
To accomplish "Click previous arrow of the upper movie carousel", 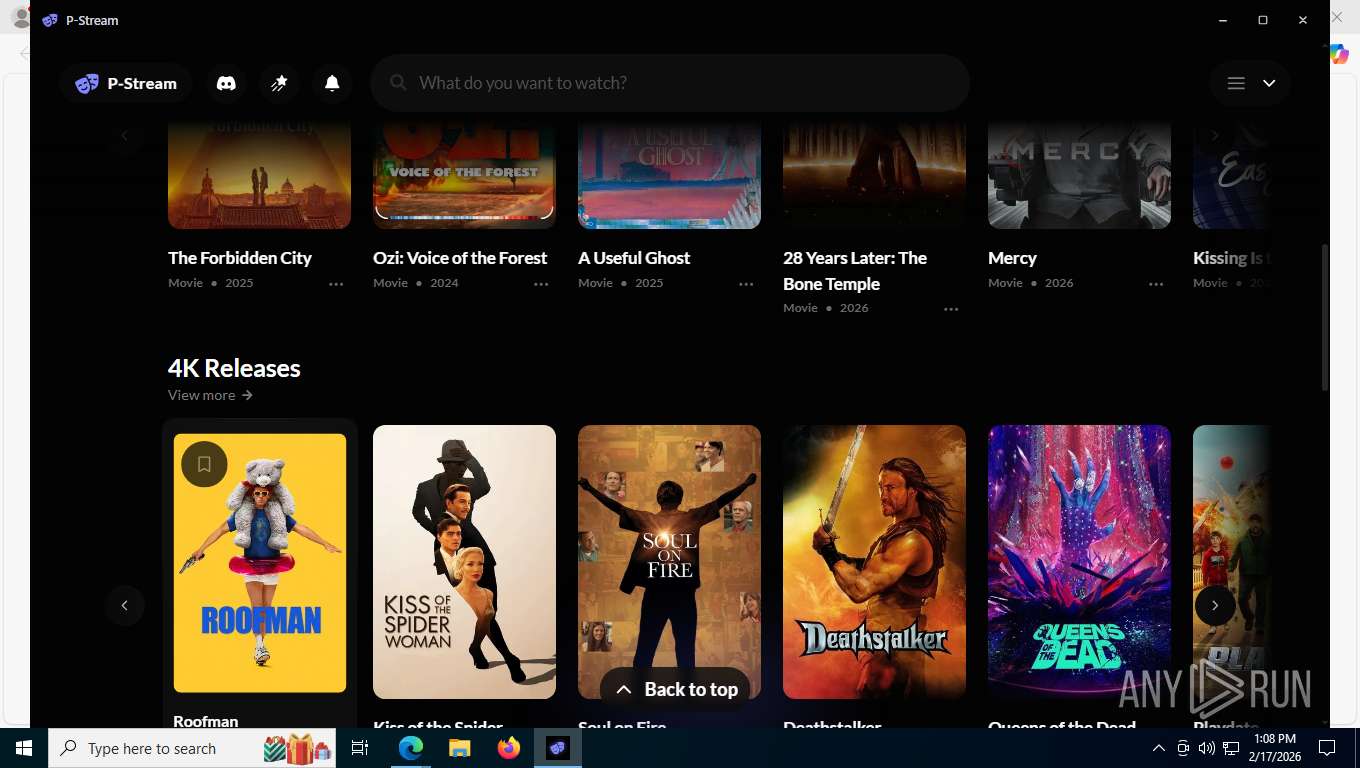I will click(x=125, y=135).
